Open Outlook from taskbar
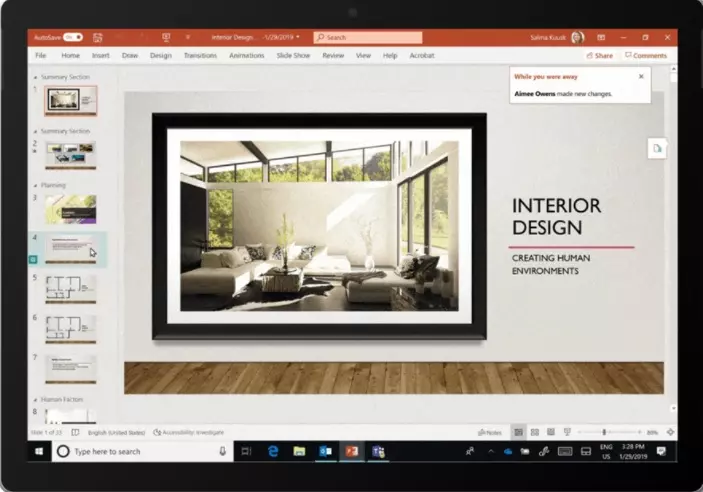Screen dimensions: 703x492 (x=325, y=451)
